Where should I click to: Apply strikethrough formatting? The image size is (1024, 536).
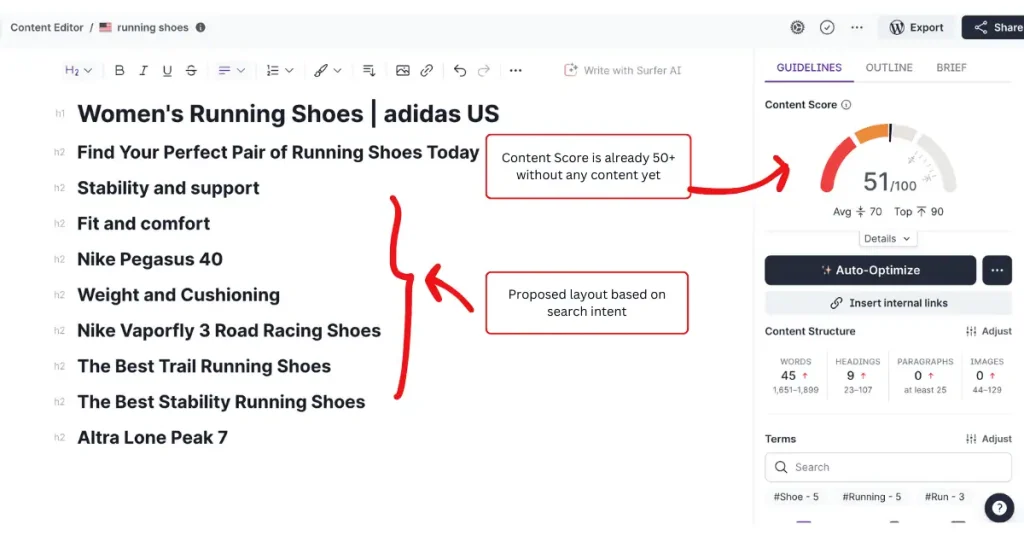(x=191, y=71)
